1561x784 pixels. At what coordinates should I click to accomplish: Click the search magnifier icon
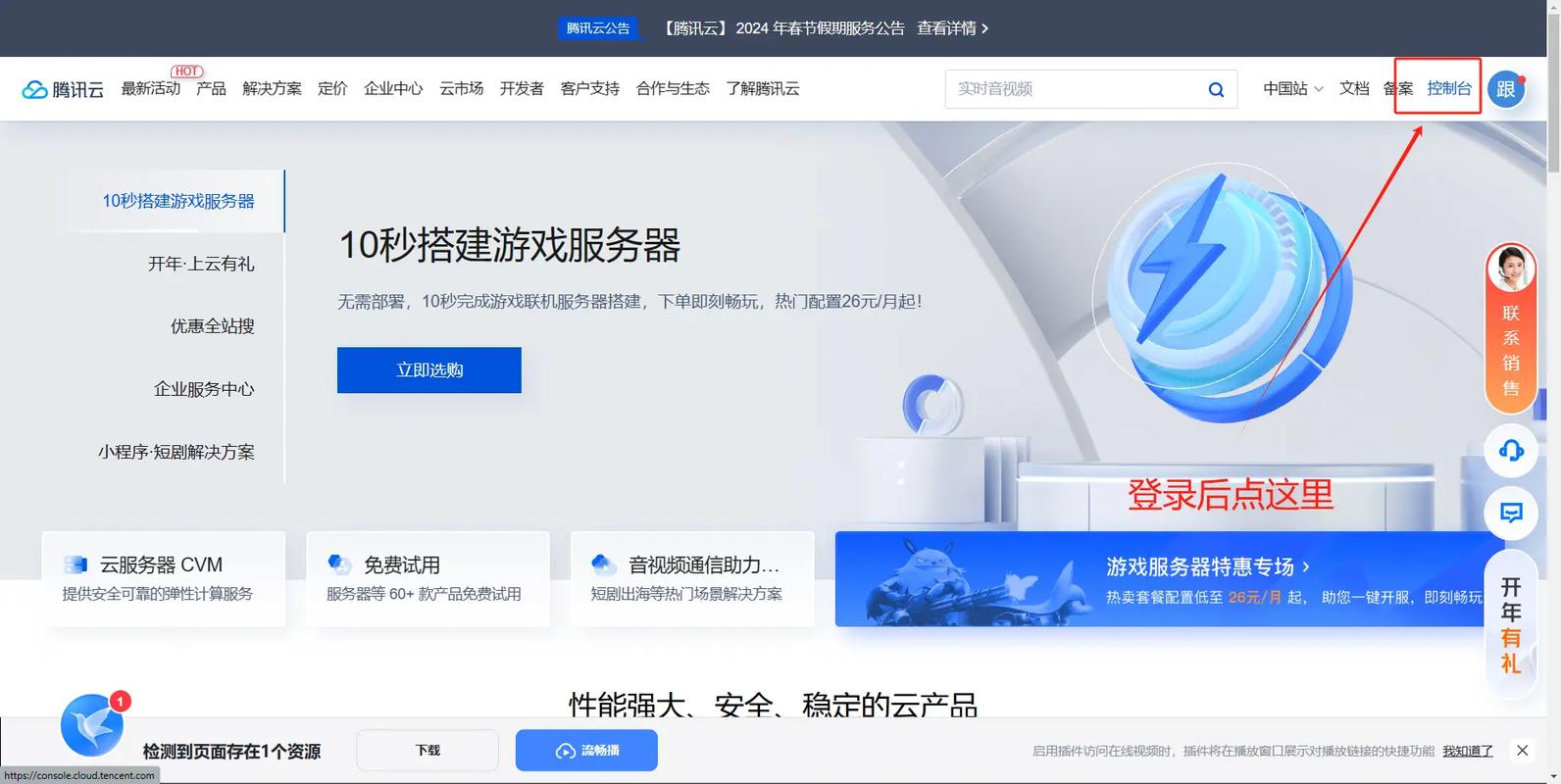pos(1216,89)
